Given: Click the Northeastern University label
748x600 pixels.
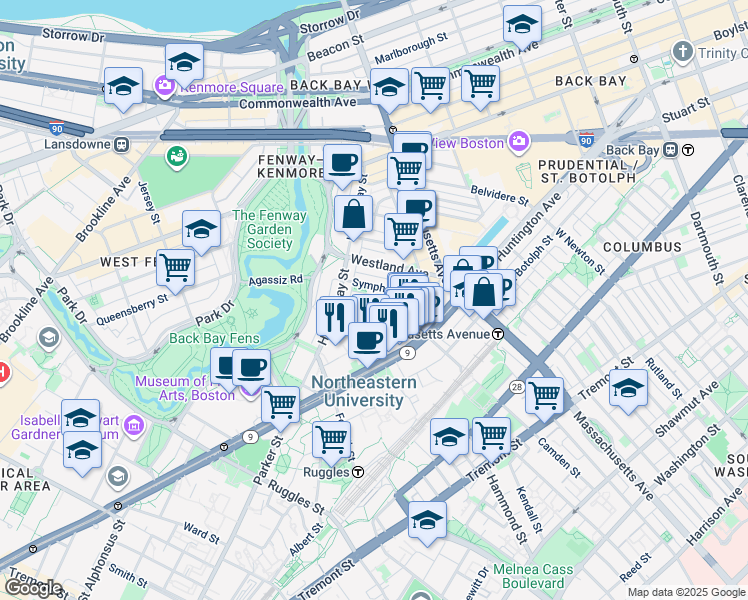Looking at the screenshot, I should (364, 391).
